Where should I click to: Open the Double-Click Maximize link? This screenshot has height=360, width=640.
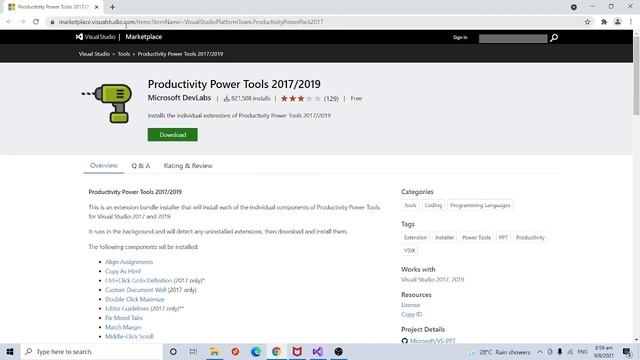tap(135, 299)
